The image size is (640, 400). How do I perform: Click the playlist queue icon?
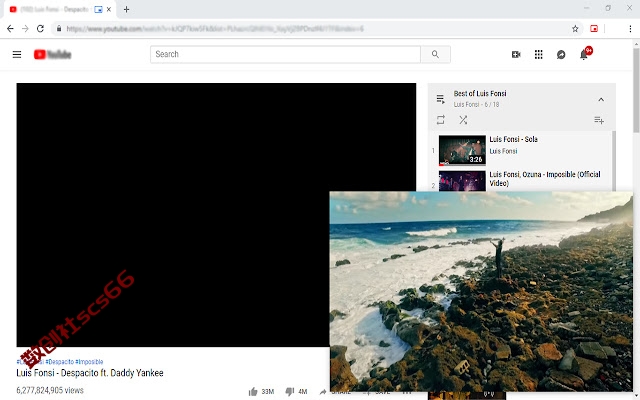(x=441, y=99)
